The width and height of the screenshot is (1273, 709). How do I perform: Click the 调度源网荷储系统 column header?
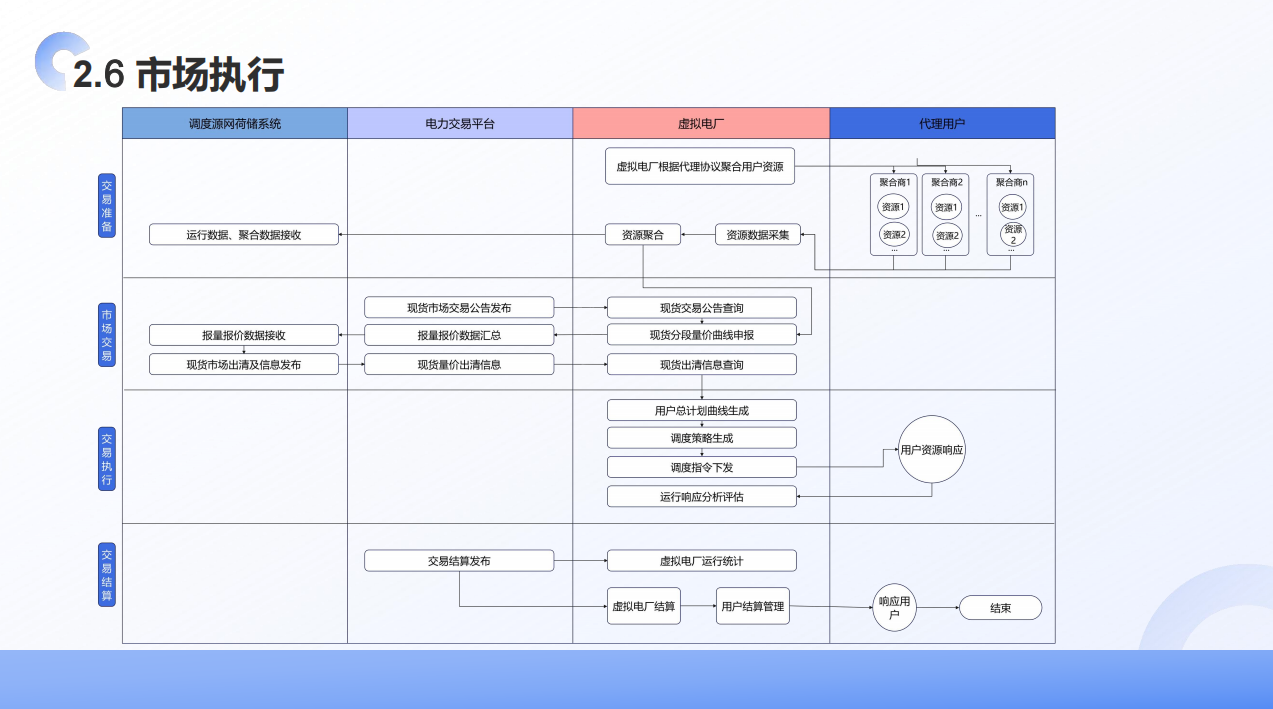[x=235, y=123]
